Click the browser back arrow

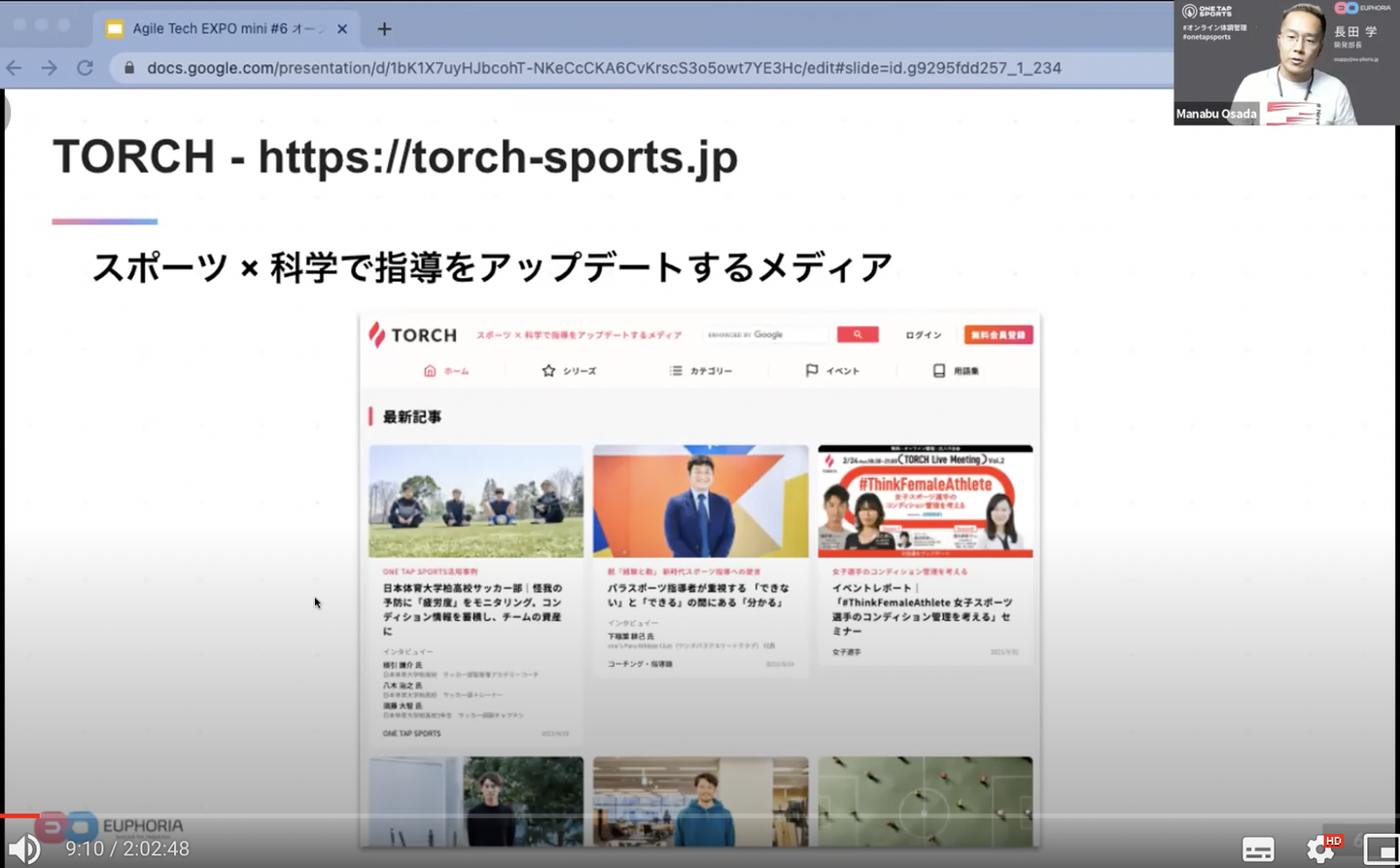click(x=14, y=68)
